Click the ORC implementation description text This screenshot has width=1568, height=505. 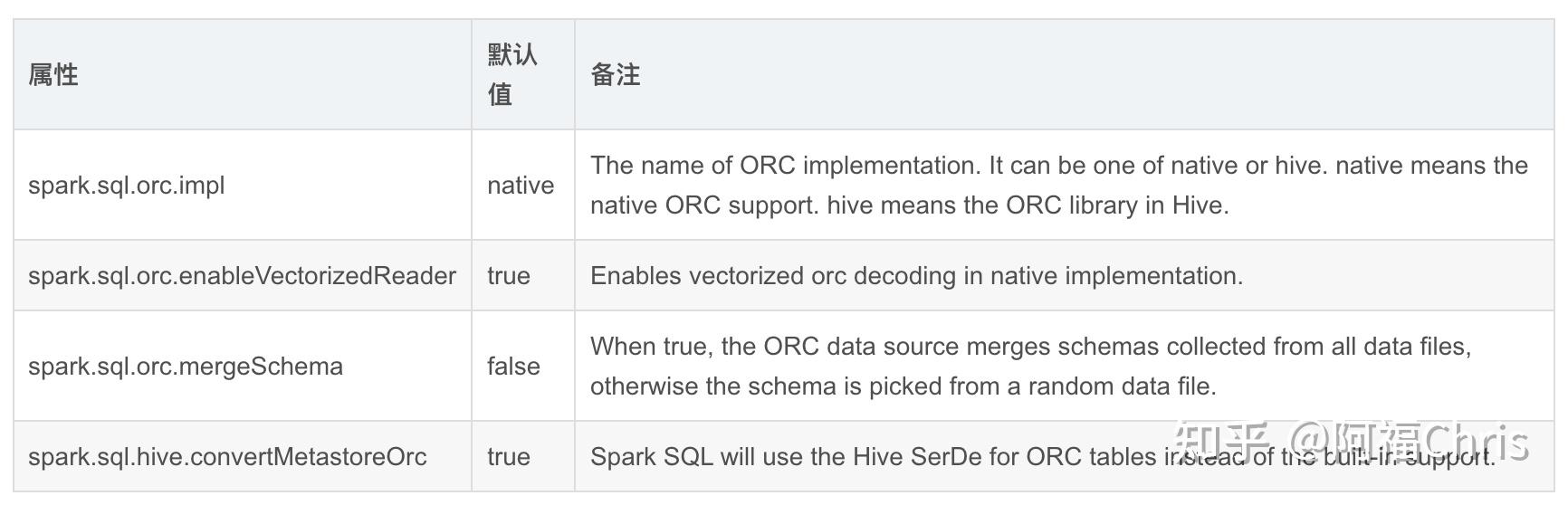(x=1059, y=185)
